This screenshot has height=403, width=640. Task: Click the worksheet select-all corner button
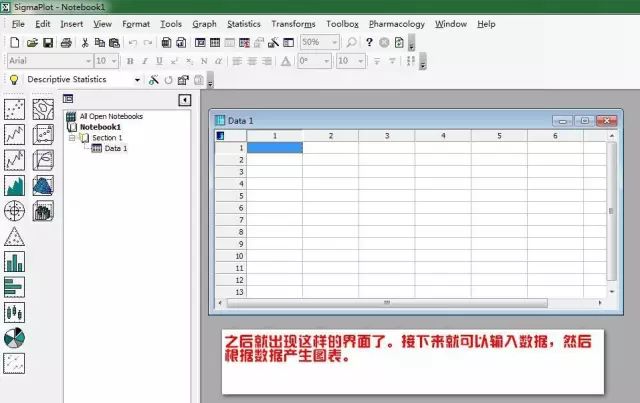click(x=231, y=136)
